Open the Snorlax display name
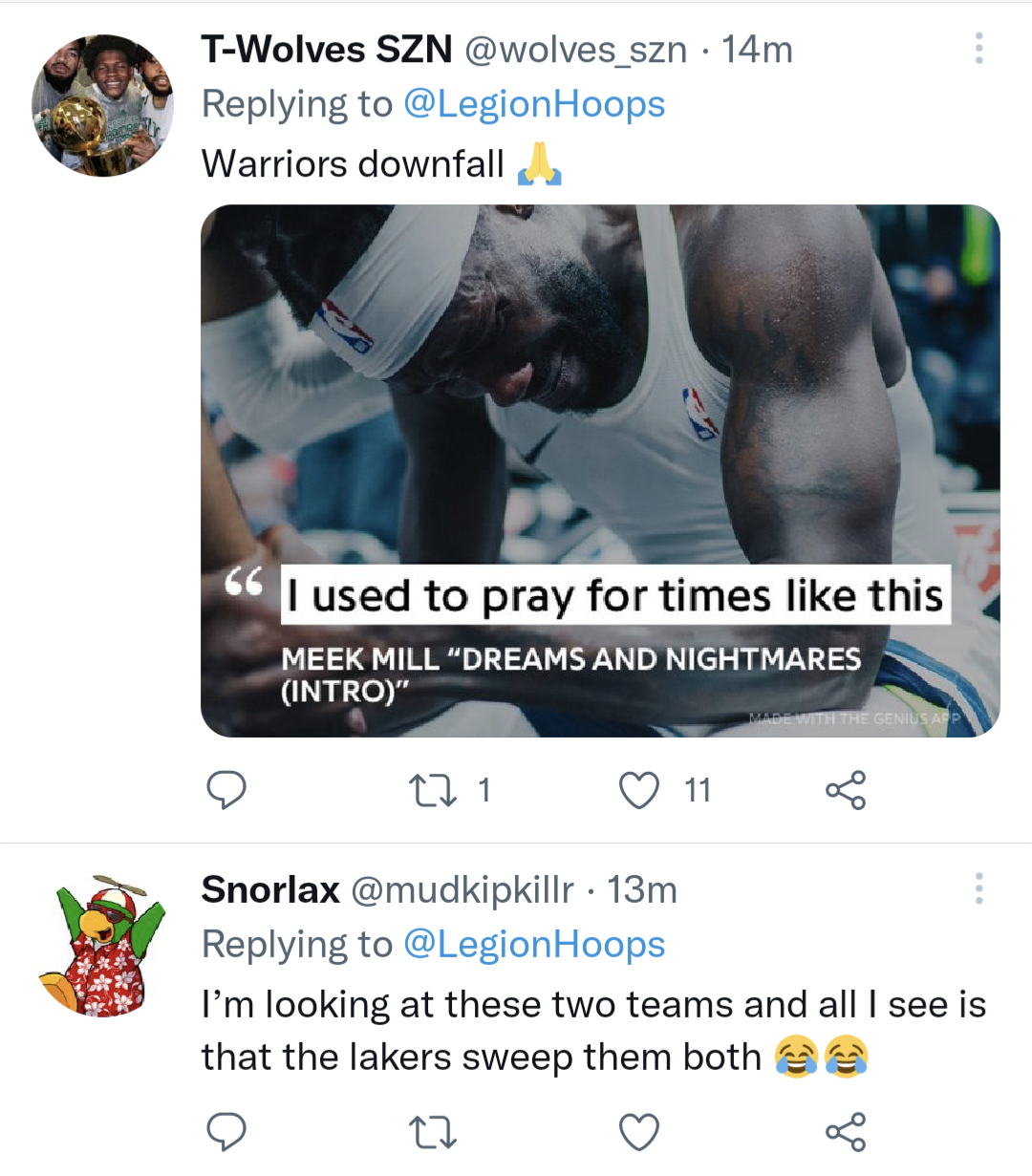Screen dimensions: 1032x1176 [270, 889]
